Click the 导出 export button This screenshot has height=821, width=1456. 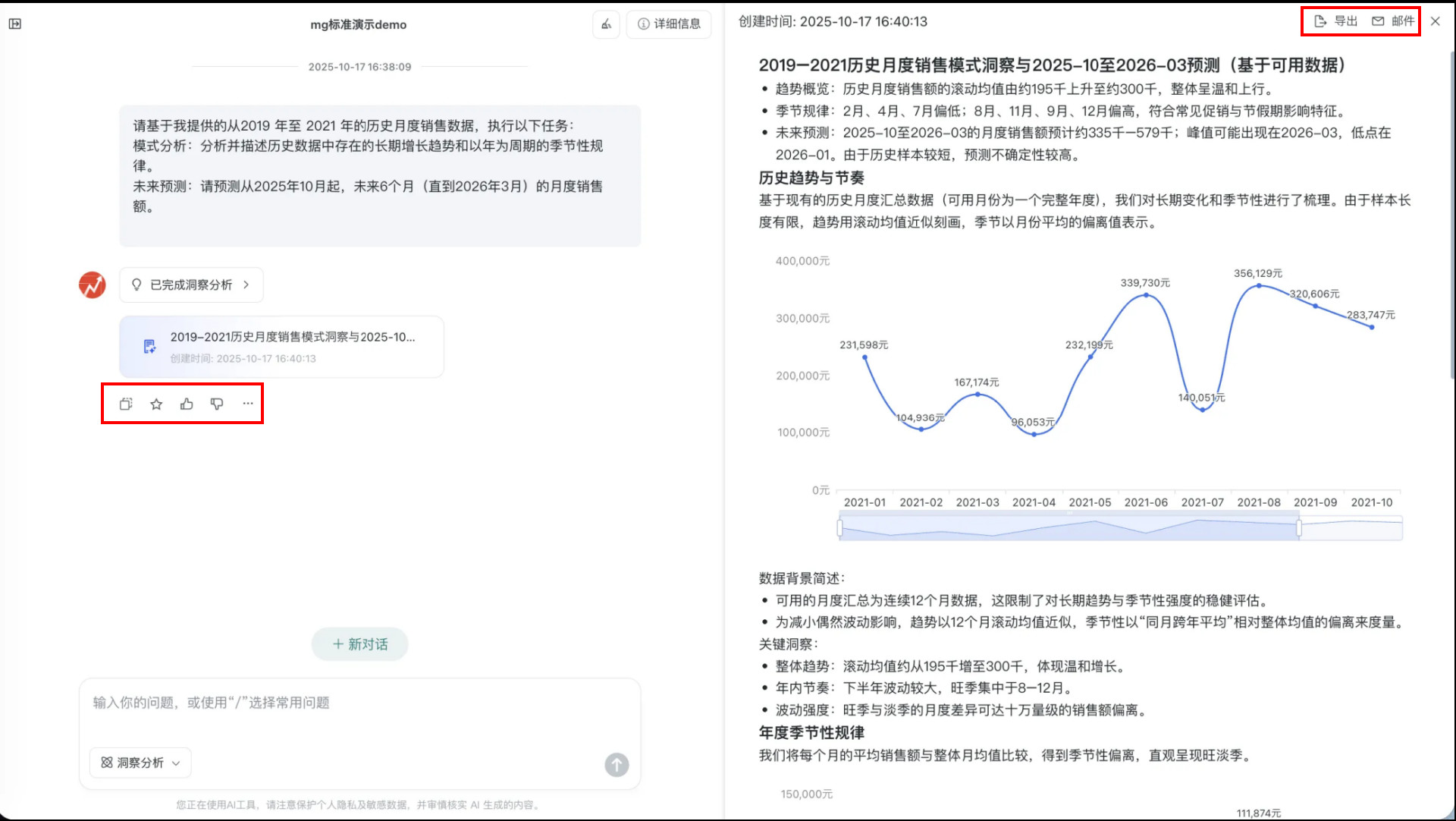point(1335,21)
